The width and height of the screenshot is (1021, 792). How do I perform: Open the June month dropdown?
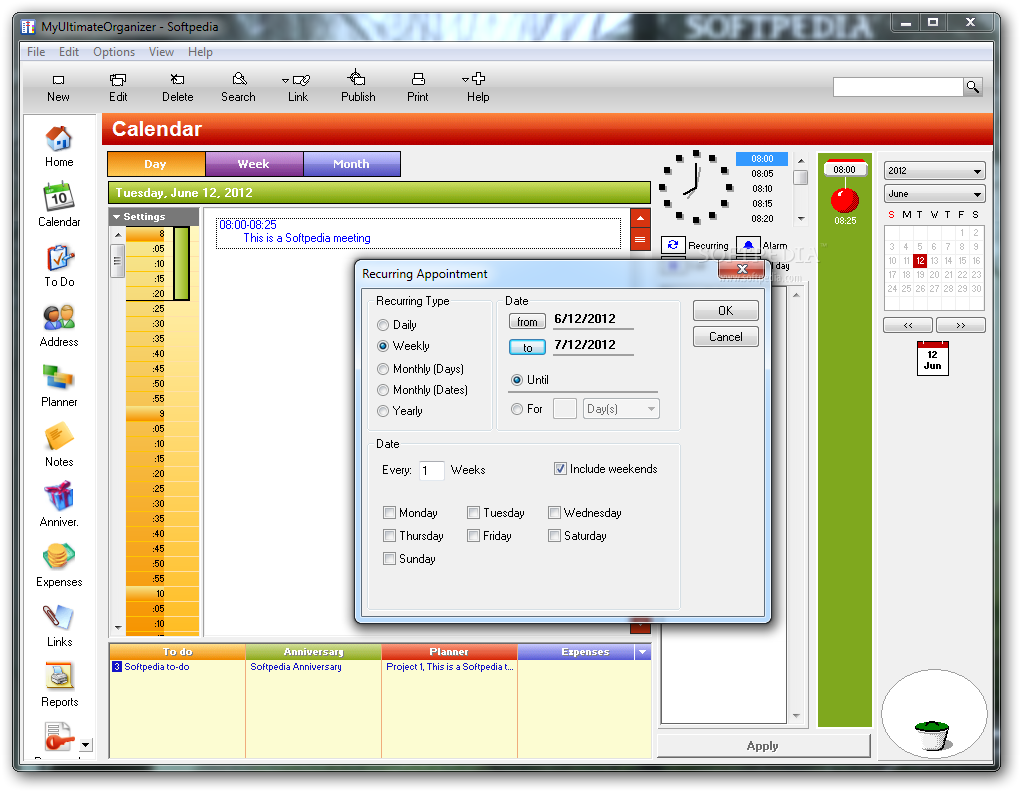(x=934, y=193)
